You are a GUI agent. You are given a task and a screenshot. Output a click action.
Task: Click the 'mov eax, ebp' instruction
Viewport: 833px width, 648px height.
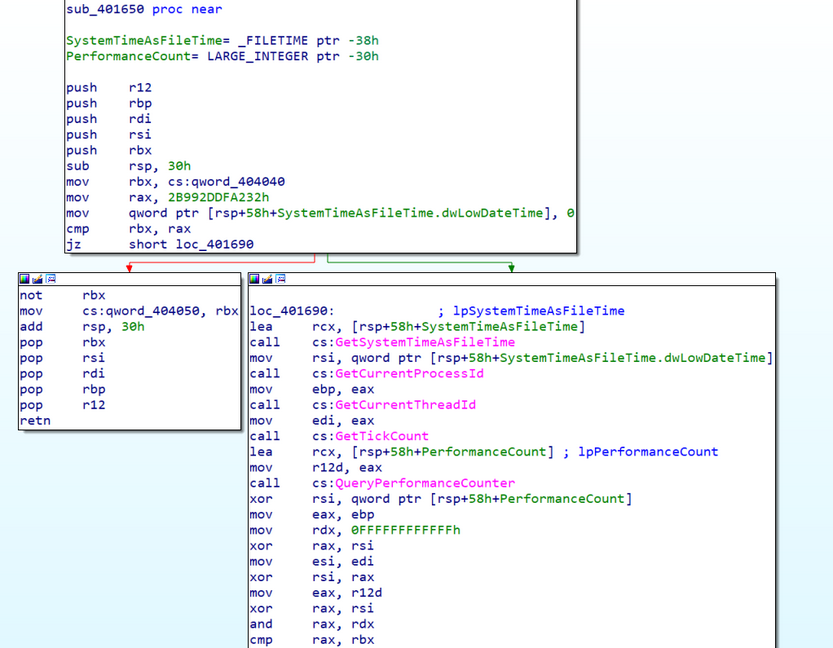(312, 515)
